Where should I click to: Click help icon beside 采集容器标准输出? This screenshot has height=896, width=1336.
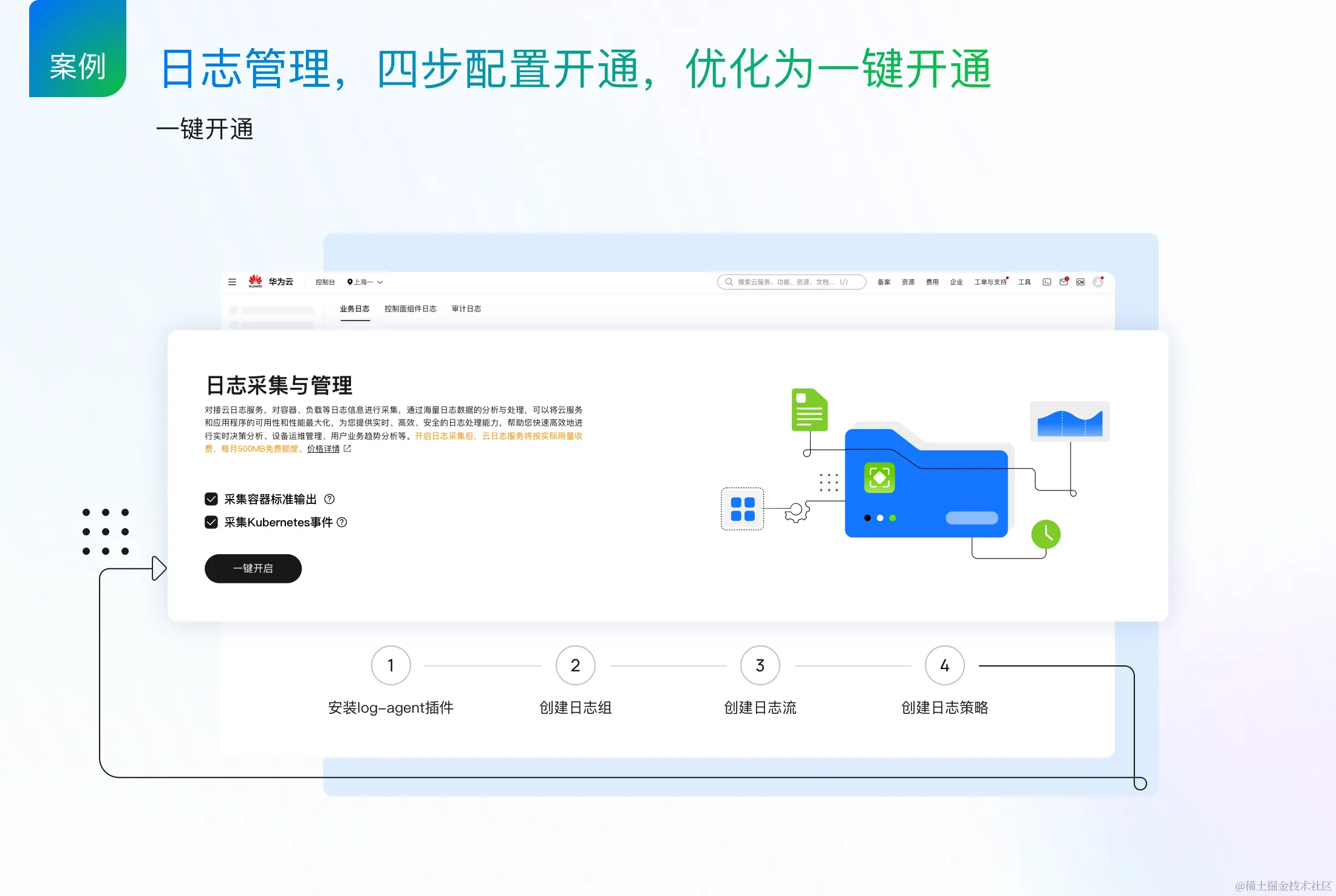330,499
